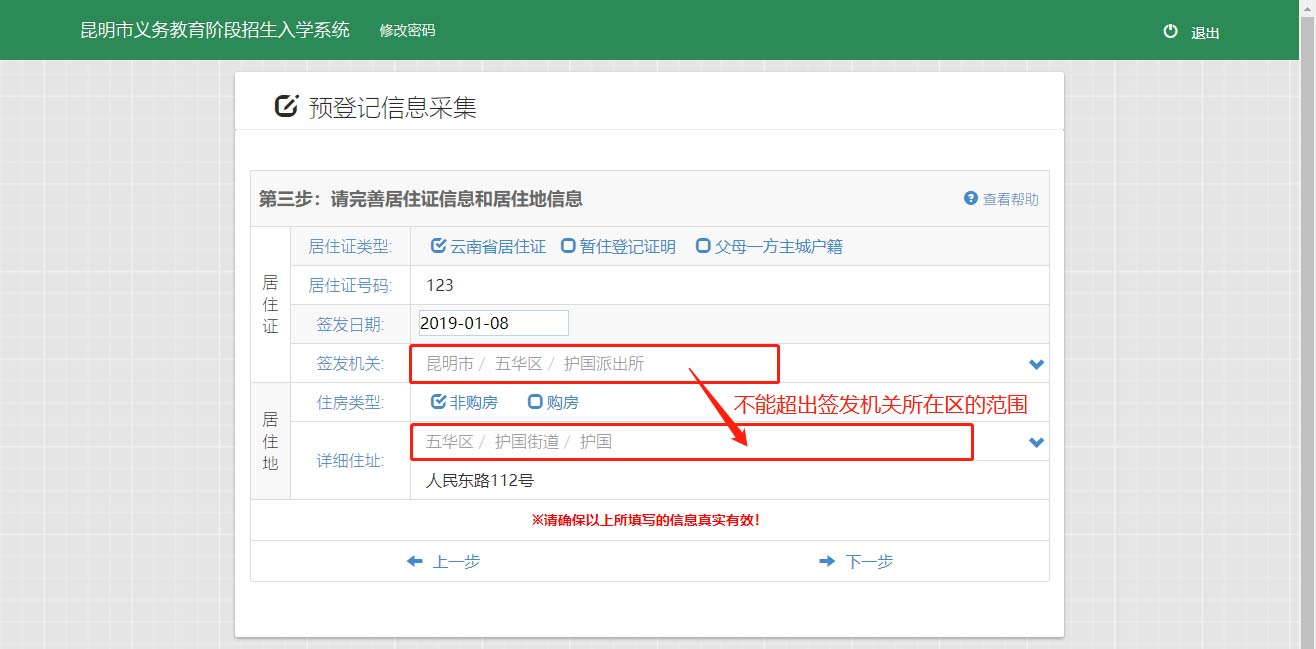This screenshot has height=649, width=1316.
Task: Click the 昆明市义务教育阶段招生入学系统 site title
Action: [215, 30]
